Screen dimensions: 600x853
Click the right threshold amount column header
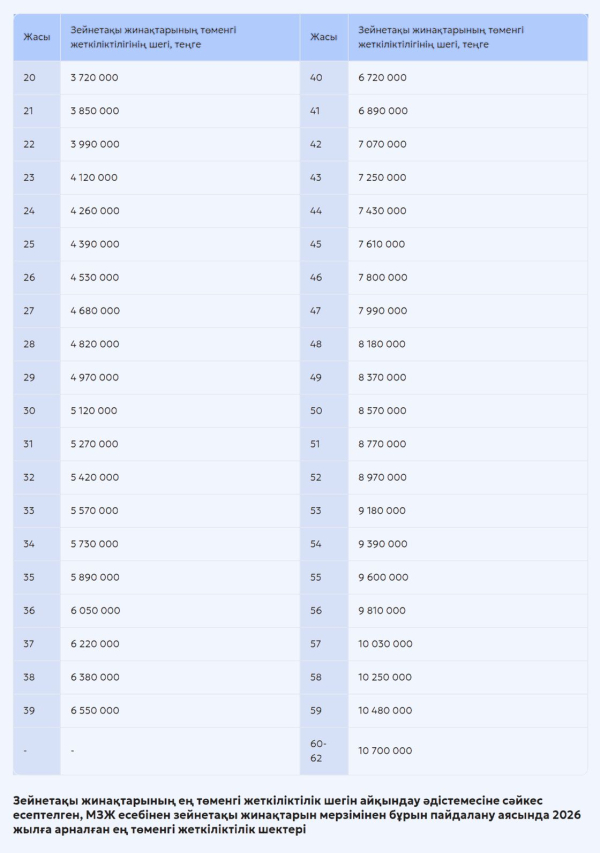pyautogui.click(x=440, y=37)
